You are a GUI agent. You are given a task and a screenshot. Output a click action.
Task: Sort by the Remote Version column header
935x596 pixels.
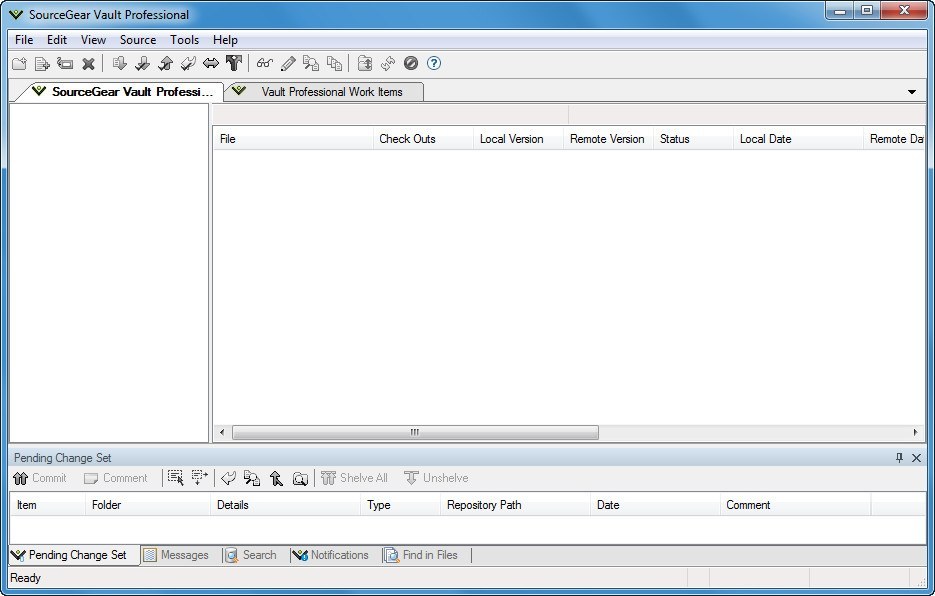tap(608, 139)
